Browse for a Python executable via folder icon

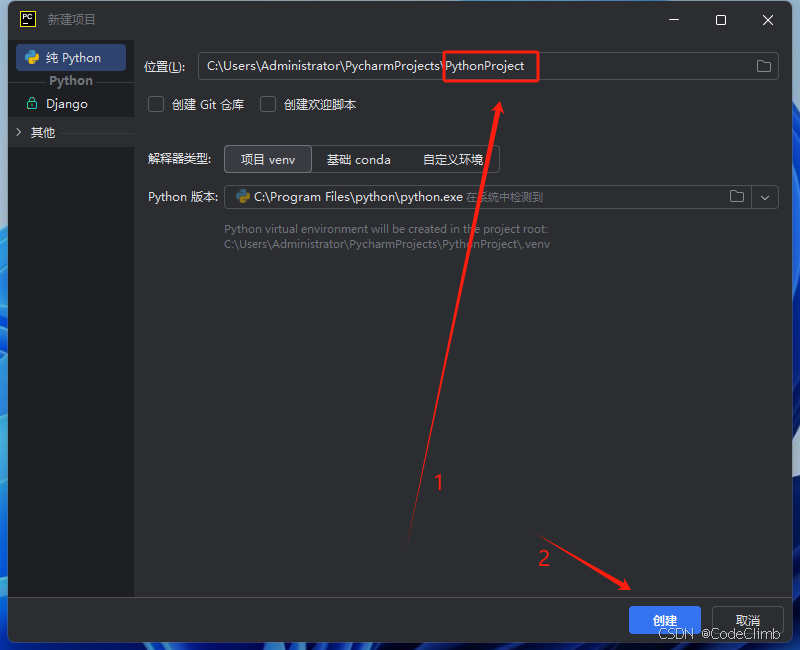pyautogui.click(x=737, y=196)
